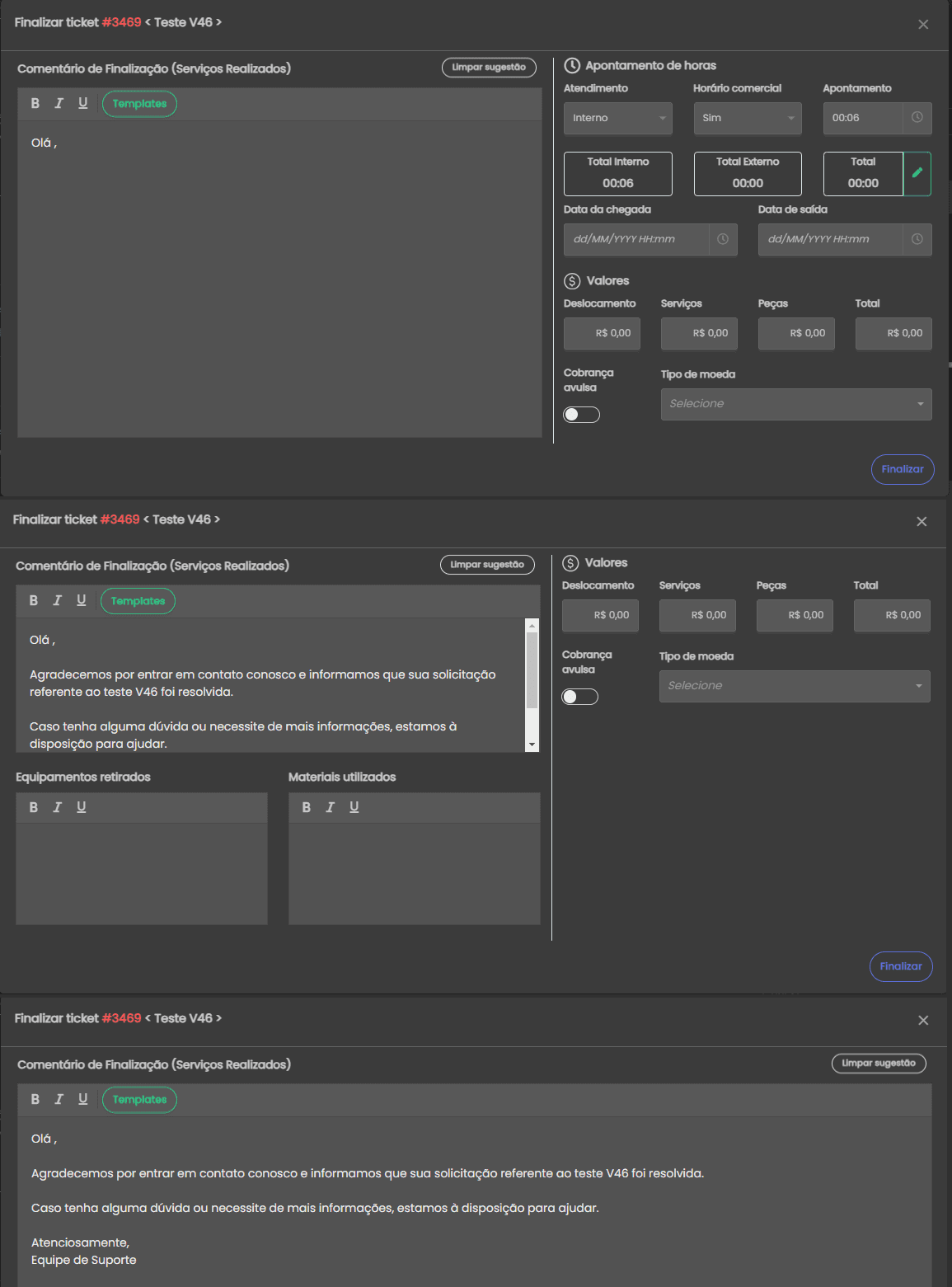Viewport: 952px width, 1287px height.
Task: Toggle underline in the Materiais utilizados editor
Action: point(354,807)
